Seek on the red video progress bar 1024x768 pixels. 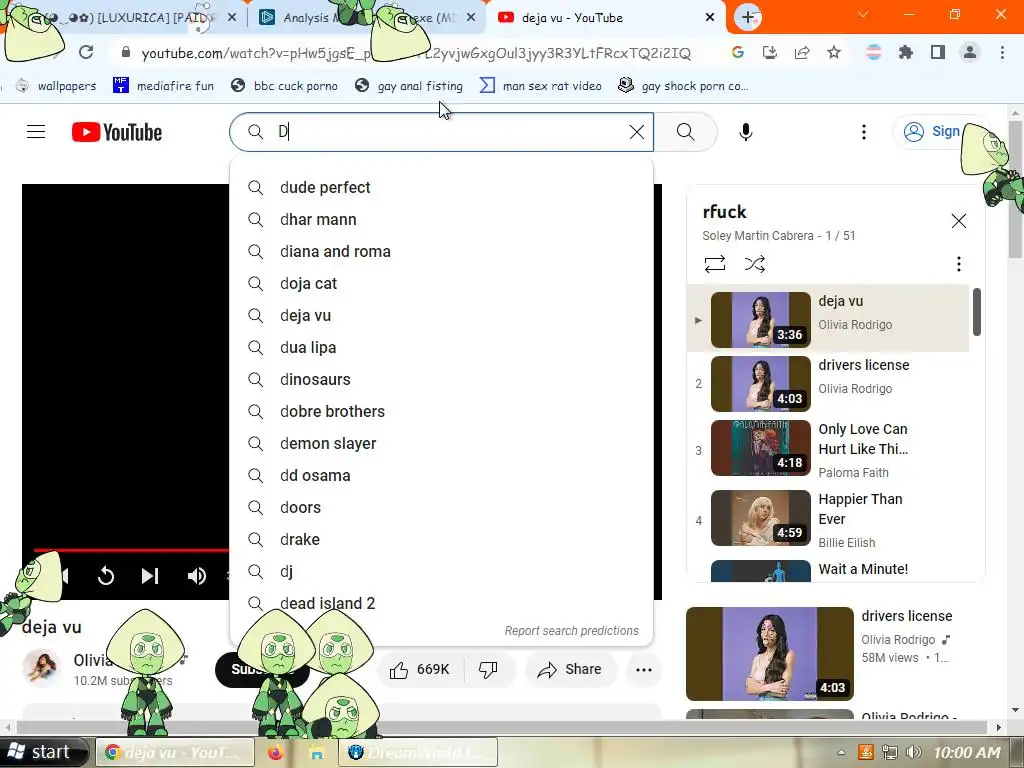click(131, 551)
